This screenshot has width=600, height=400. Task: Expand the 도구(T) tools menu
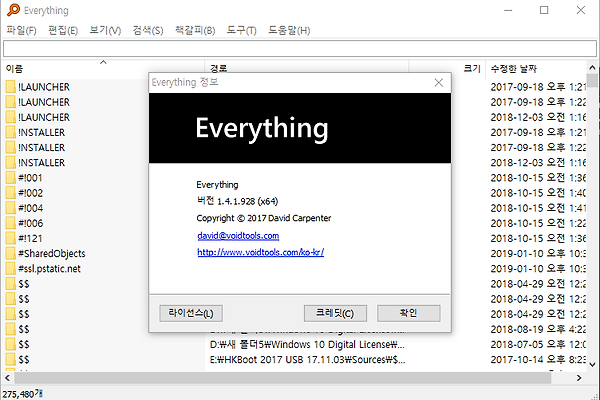pyautogui.click(x=241, y=30)
